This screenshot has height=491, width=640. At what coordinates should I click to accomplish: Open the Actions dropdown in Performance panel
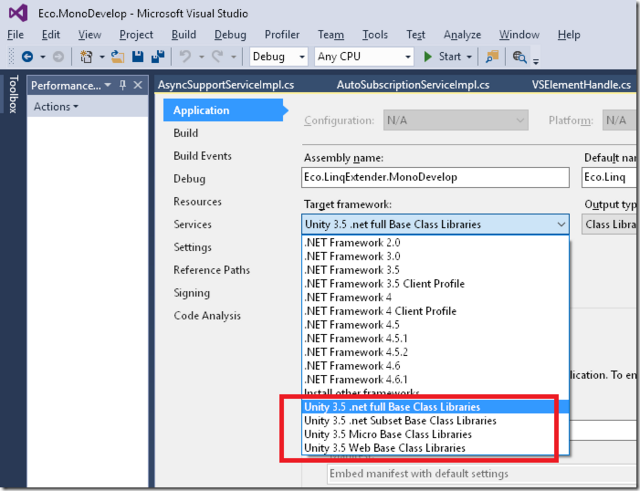[x=56, y=107]
